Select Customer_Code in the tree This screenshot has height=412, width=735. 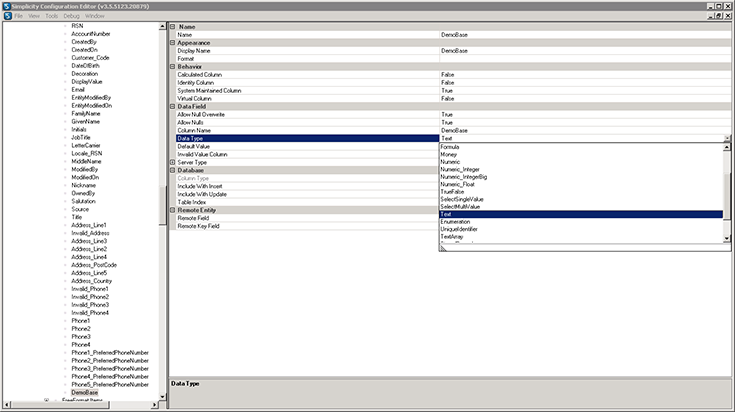(90, 58)
